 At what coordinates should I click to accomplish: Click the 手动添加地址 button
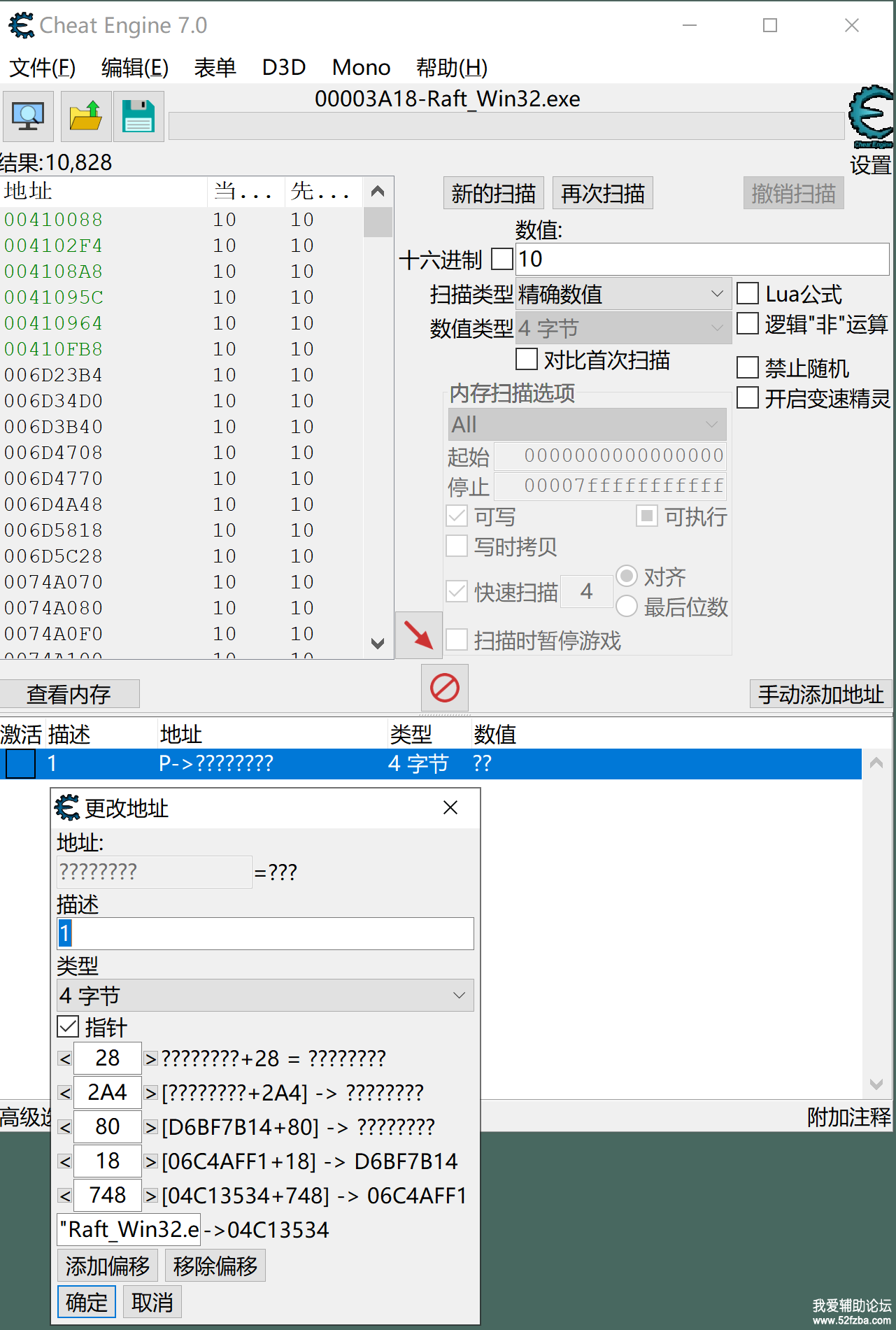pyautogui.click(x=821, y=694)
